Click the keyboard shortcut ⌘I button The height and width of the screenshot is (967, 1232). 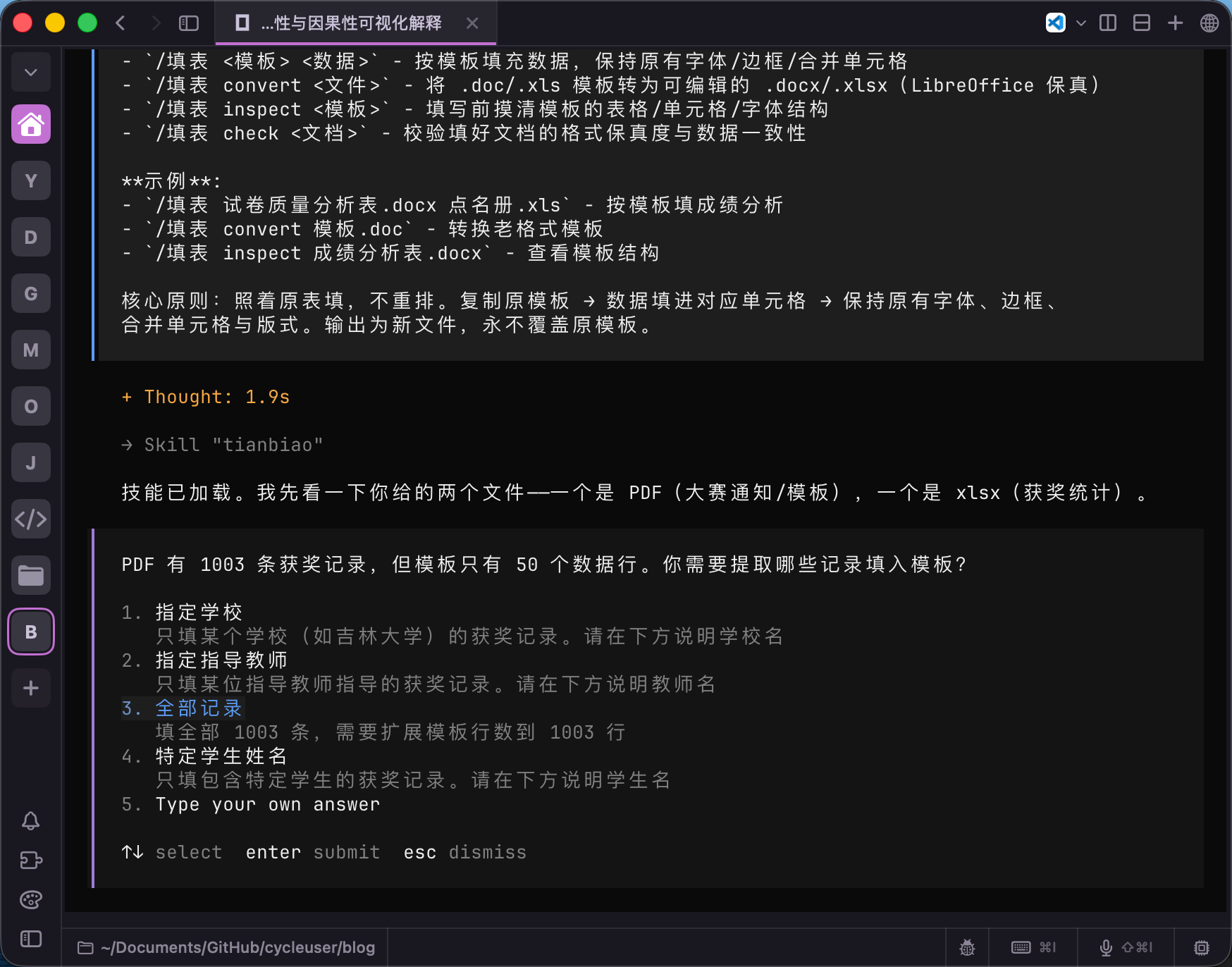coord(1033,947)
